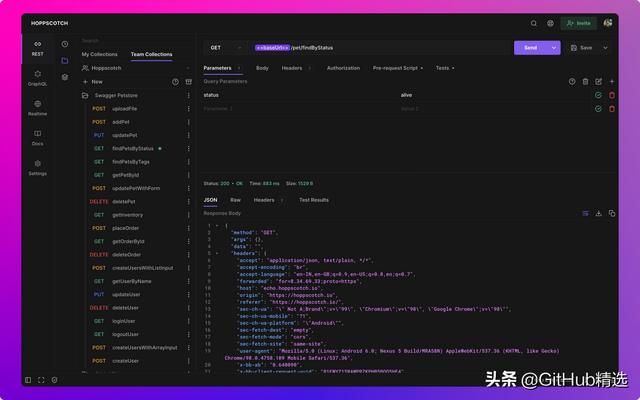Open the user profile avatar
640x400 pixels.
click(x=608, y=23)
